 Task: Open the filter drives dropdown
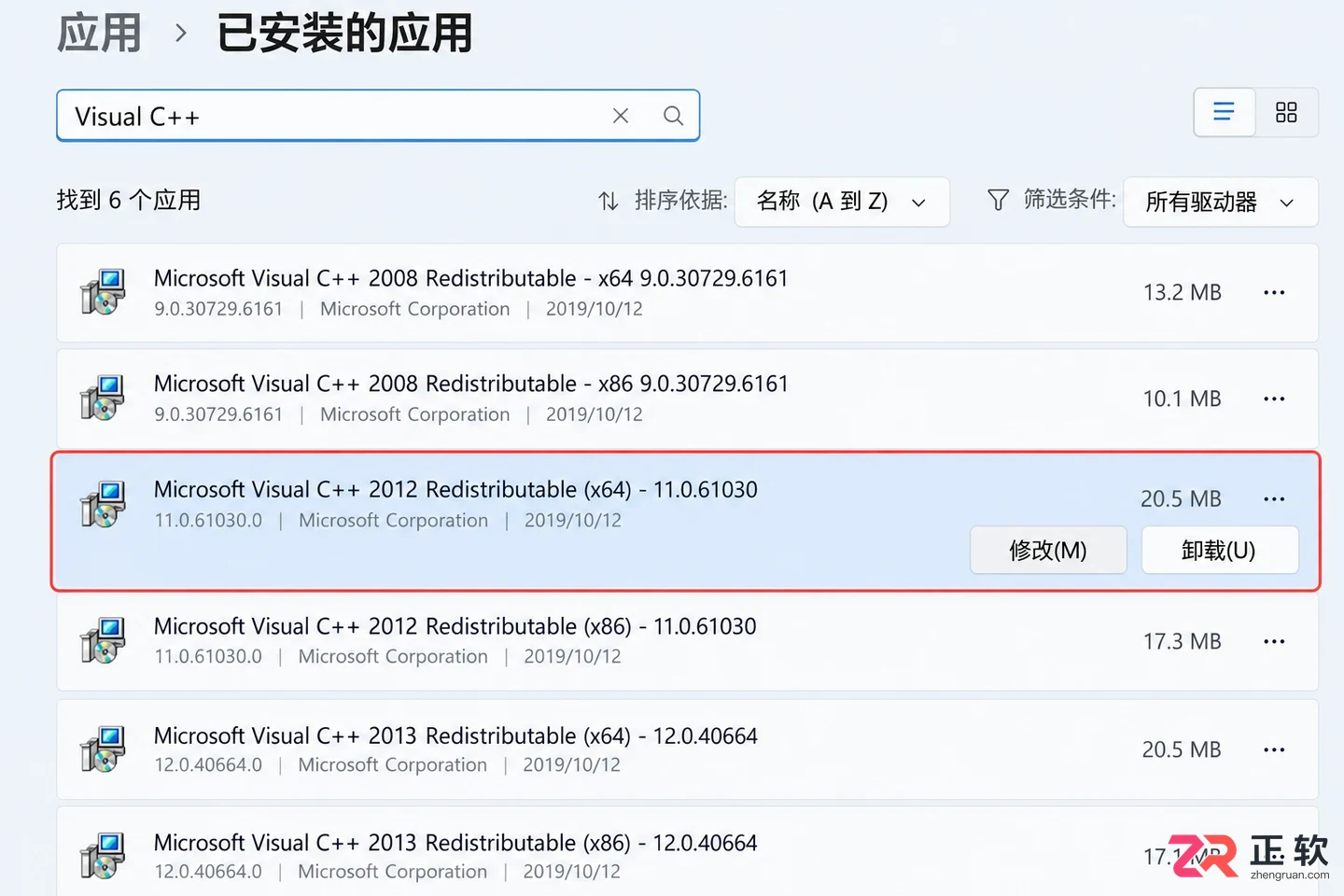[x=1221, y=202]
